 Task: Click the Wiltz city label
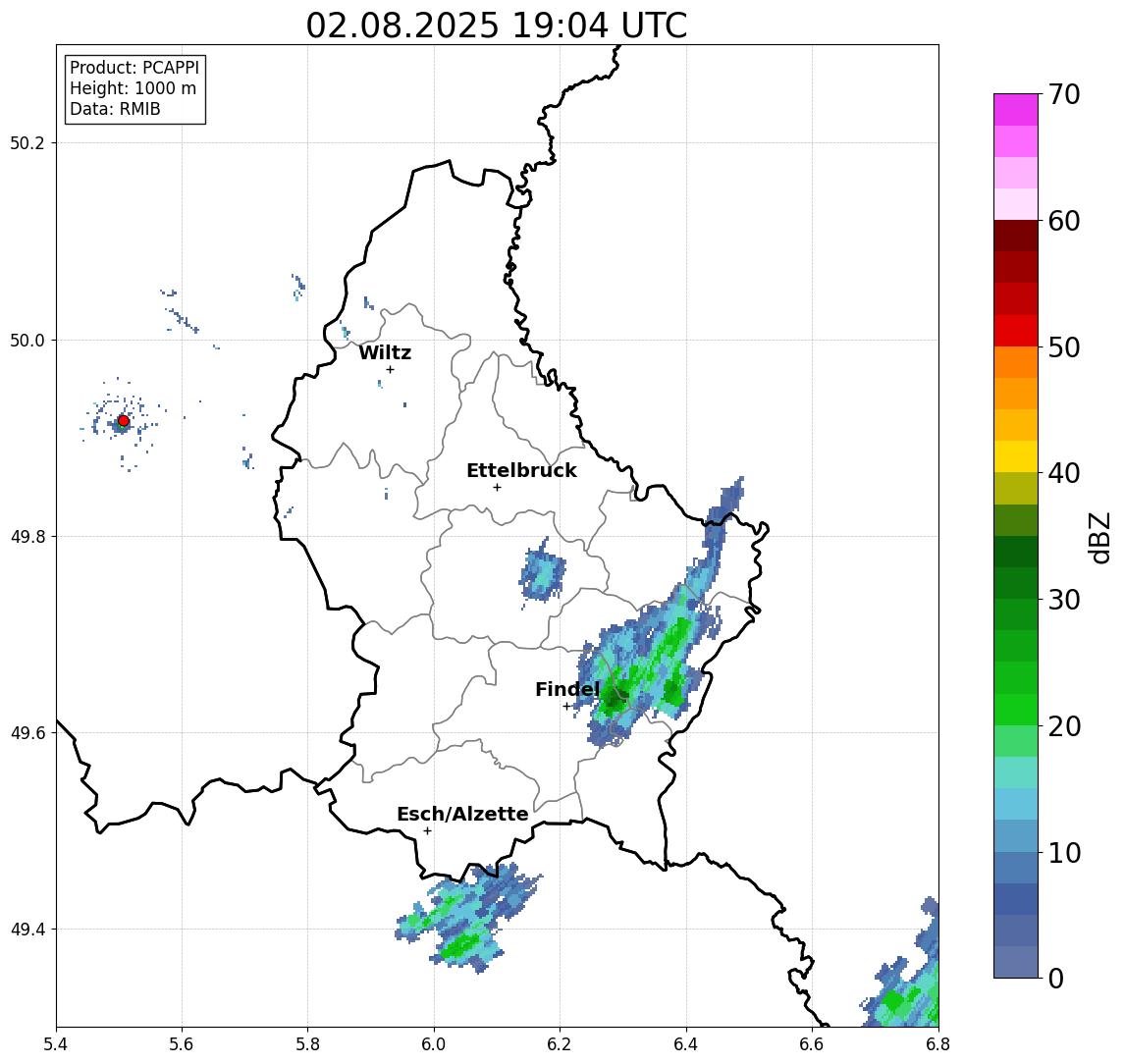385,352
